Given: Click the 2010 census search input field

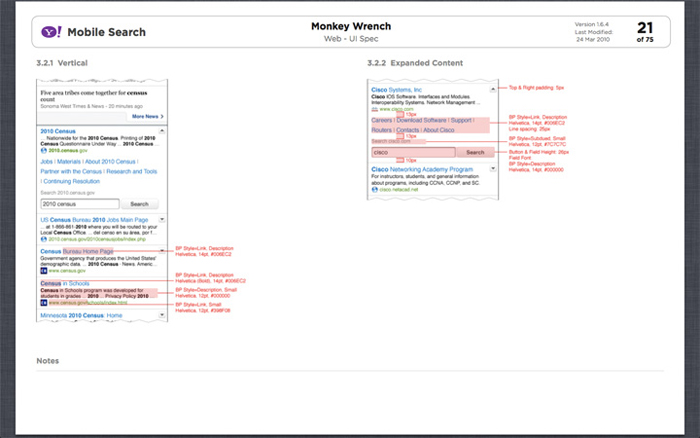Looking at the screenshot, I should click(80, 204).
